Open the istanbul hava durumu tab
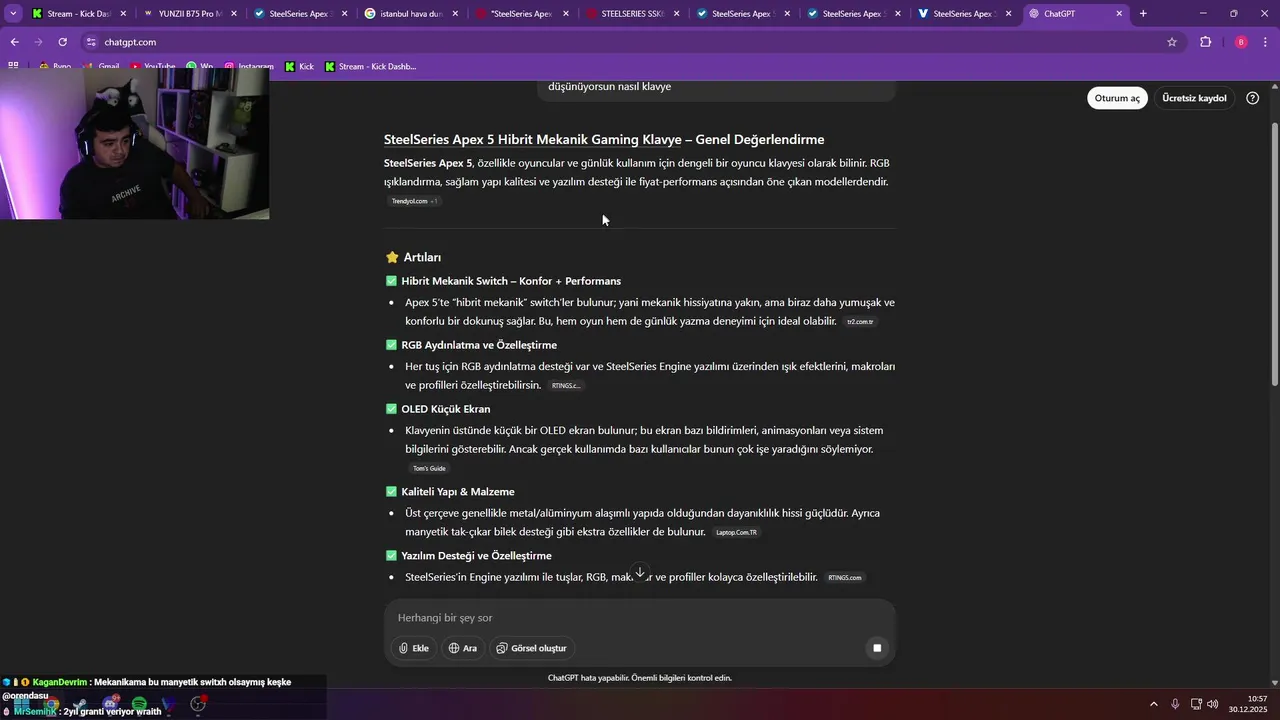Viewport: 1280px width, 720px height. pyautogui.click(x=411, y=14)
